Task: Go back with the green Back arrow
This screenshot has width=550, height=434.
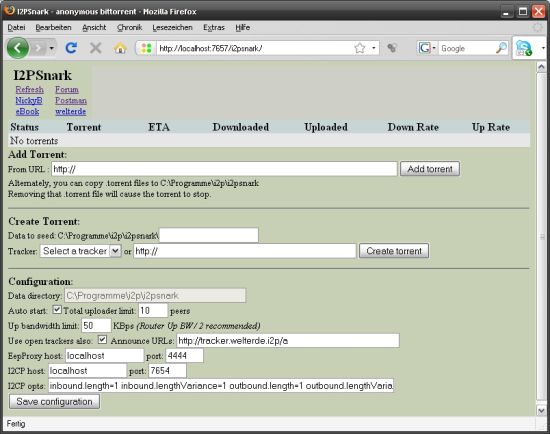Action: click(18, 48)
